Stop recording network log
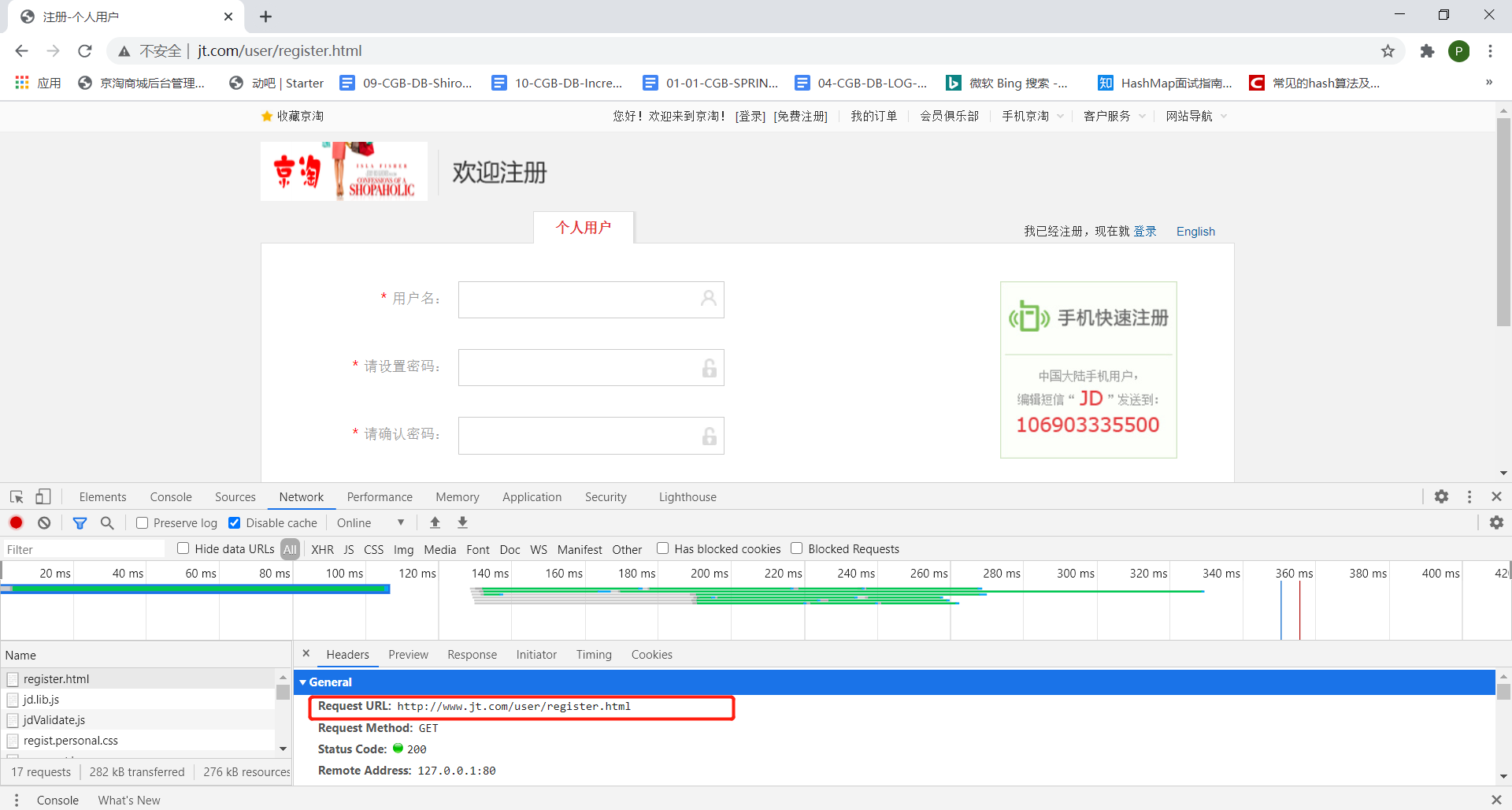This screenshot has width=1512, height=810. click(x=16, y=522)
